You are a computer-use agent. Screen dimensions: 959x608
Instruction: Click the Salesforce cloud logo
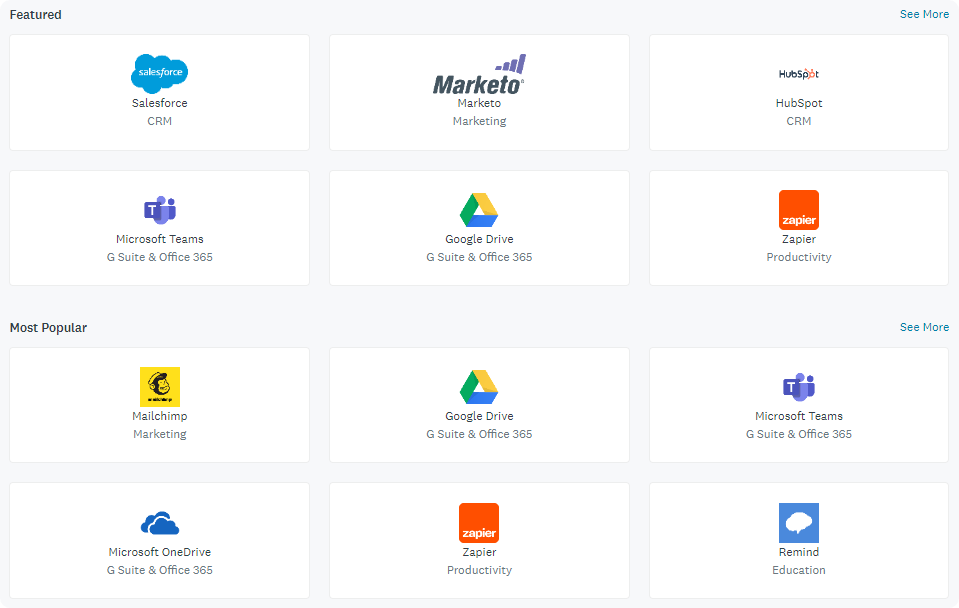pyautogui.click(x=160, y=73)
